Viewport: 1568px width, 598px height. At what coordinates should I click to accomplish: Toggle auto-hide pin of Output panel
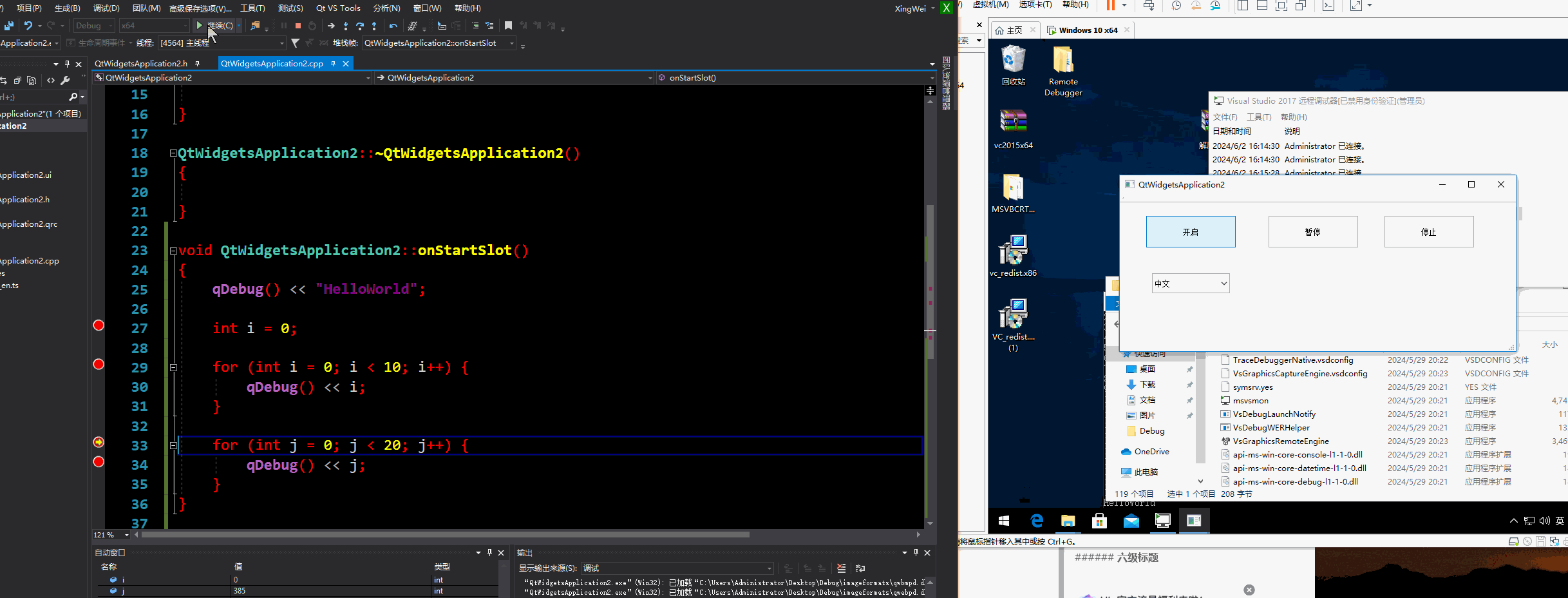point(916,552)
